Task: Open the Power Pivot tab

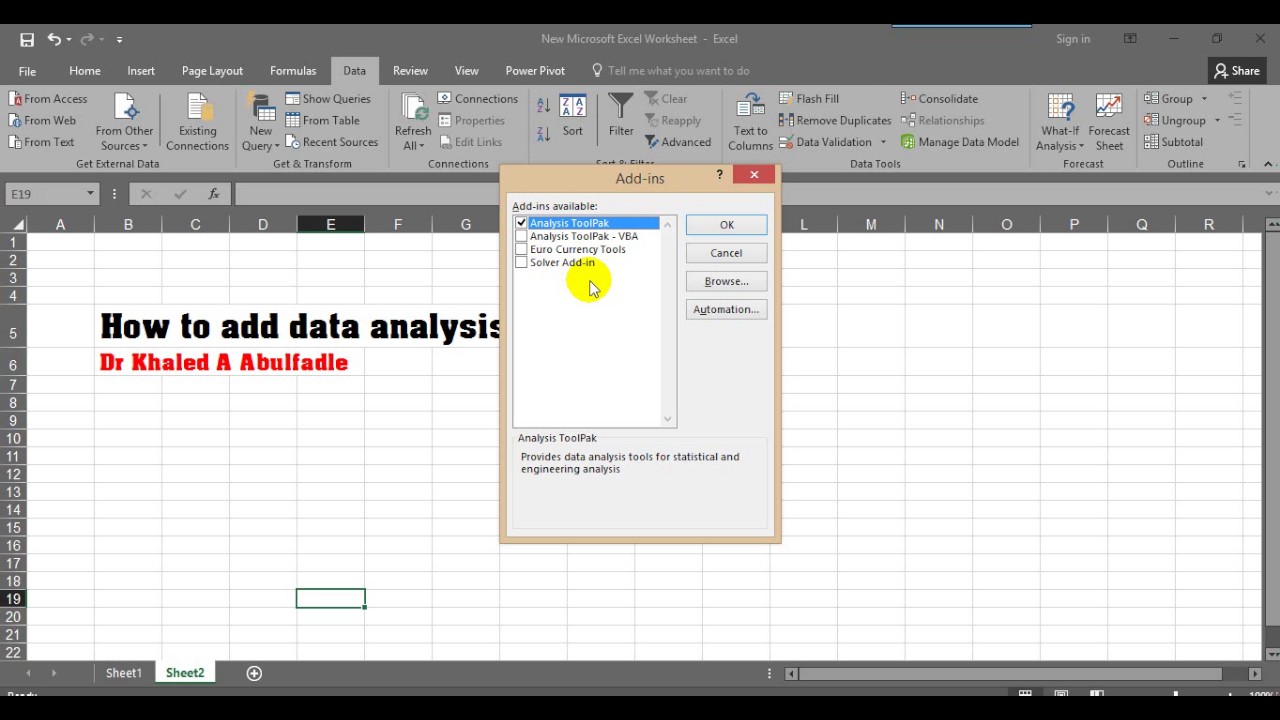Action: click(x=535, y=71)
